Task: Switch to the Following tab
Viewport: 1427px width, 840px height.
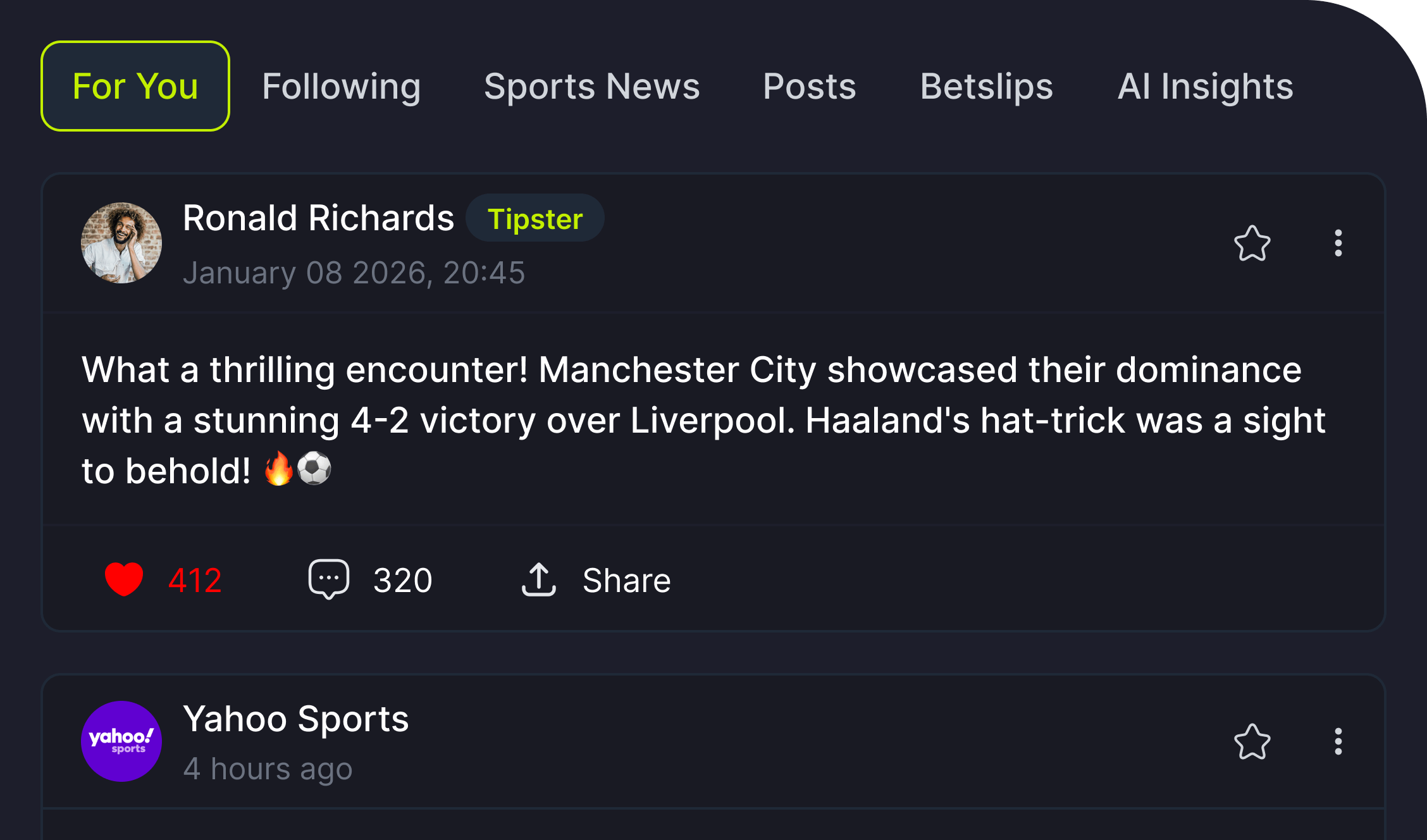Action: coord(341,87)
